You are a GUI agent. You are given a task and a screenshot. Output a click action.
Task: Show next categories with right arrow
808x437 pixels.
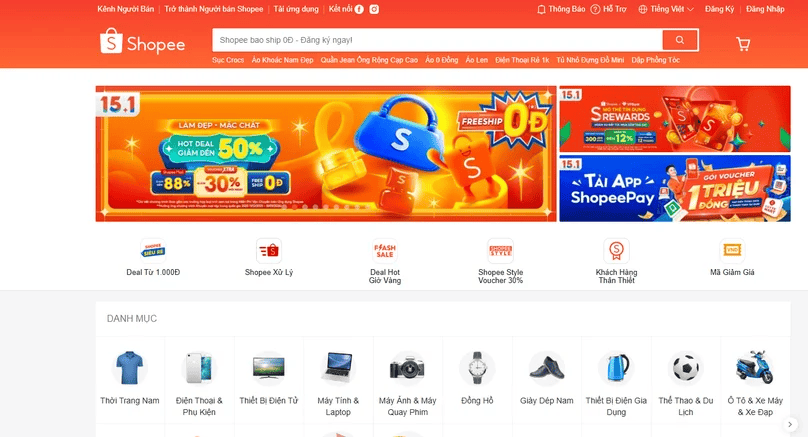pos(790,425)
